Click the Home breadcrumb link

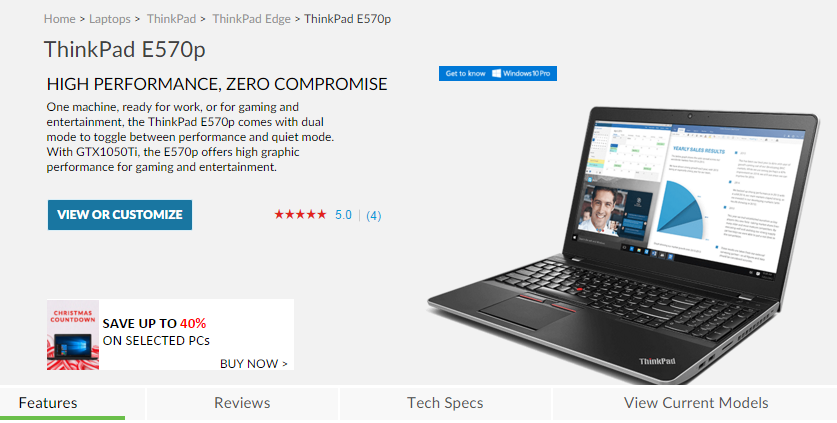pos(59,19)
